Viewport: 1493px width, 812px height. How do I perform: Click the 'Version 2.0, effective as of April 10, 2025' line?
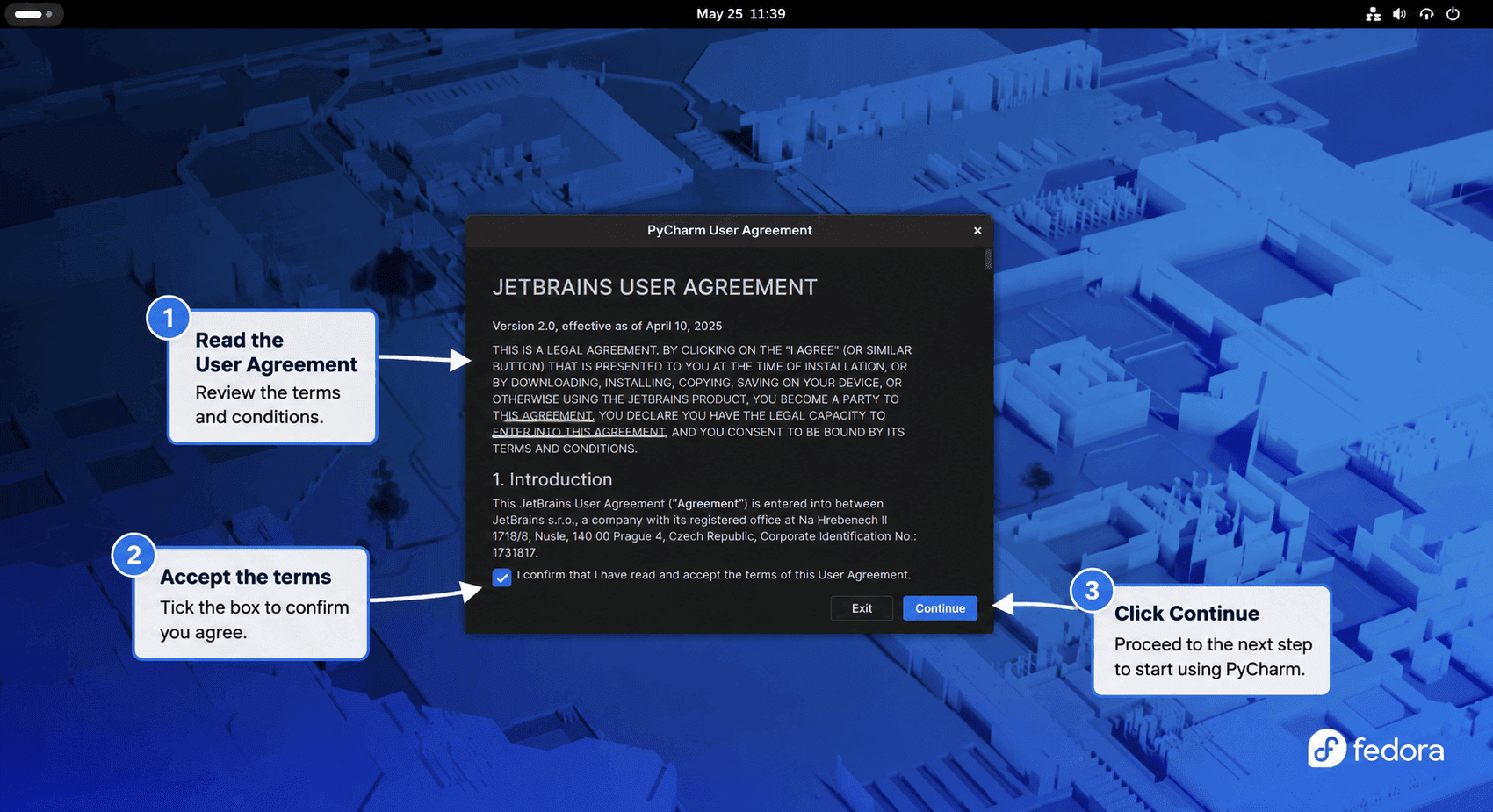[607, 326]
